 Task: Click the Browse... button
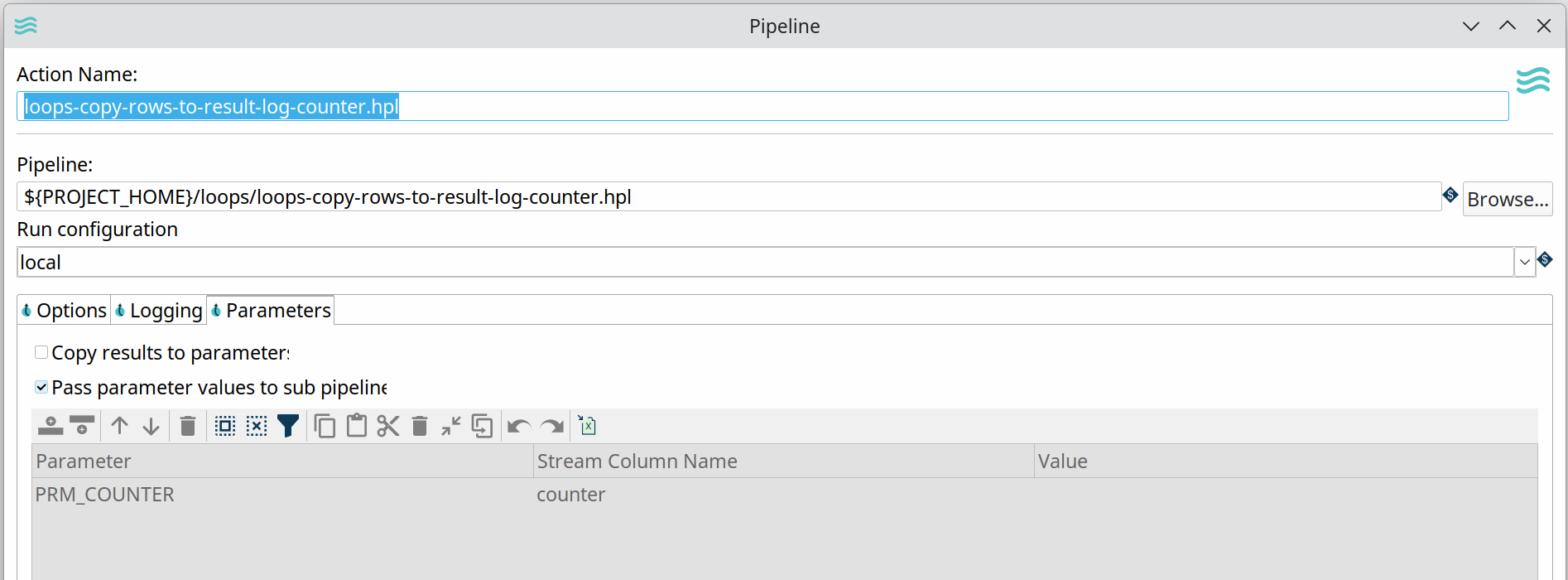pos(1507,200)
